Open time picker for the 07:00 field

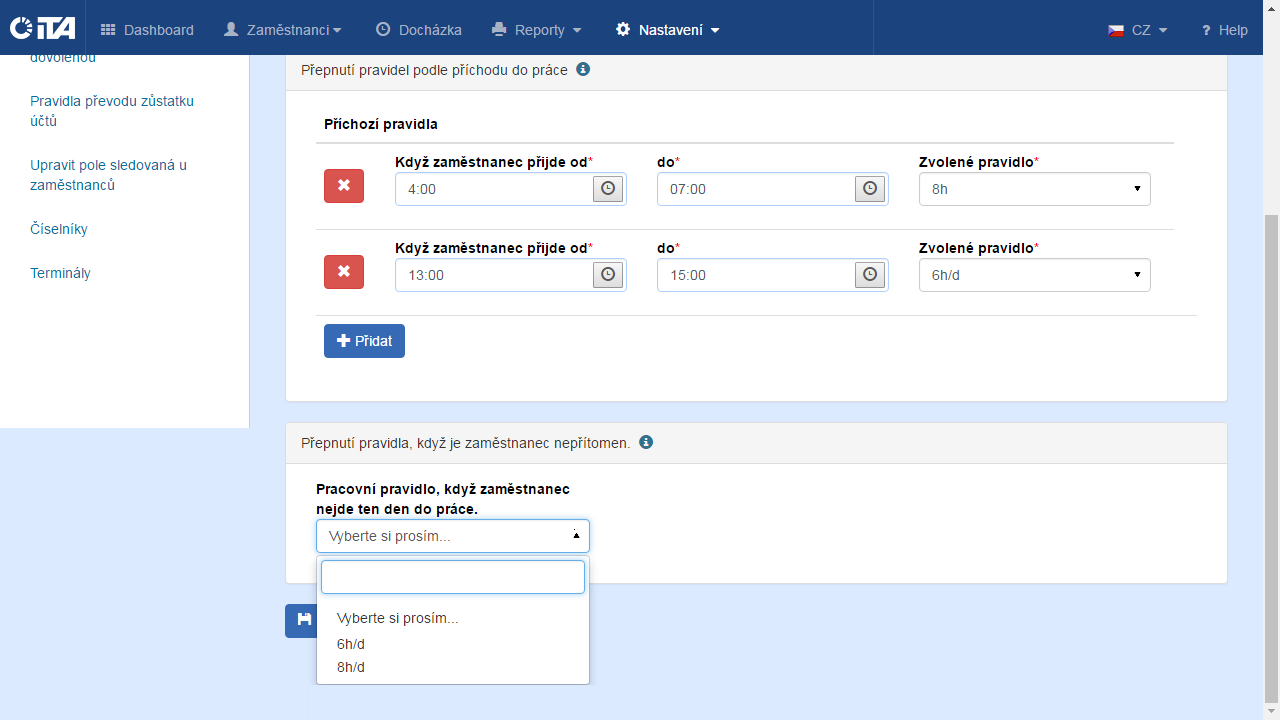[x=870, y=189]
